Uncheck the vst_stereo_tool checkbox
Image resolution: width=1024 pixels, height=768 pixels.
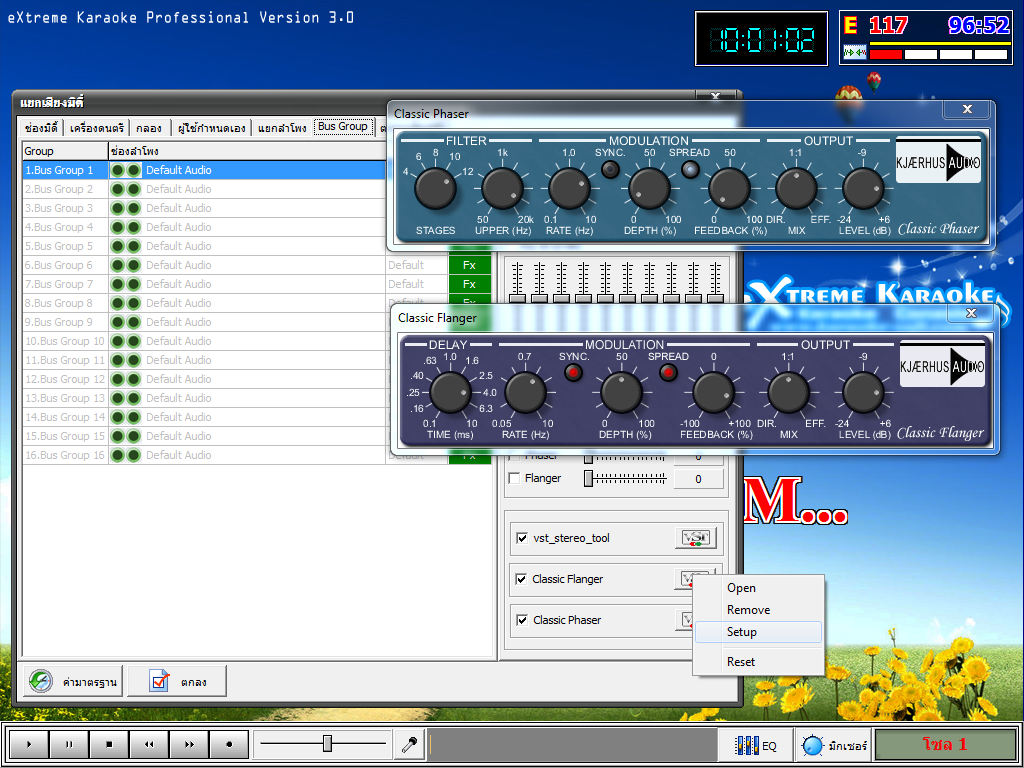[x=522, y=538]
